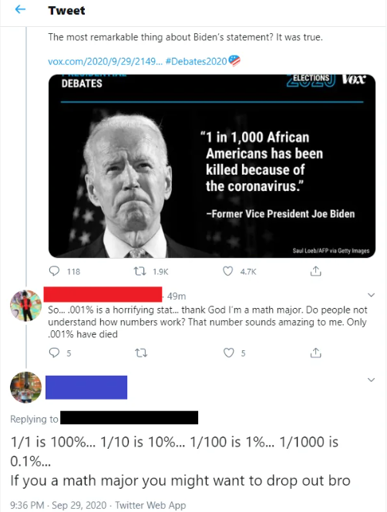
Task: Click the blue redacted author name
Action: click(x=86, y=387)
